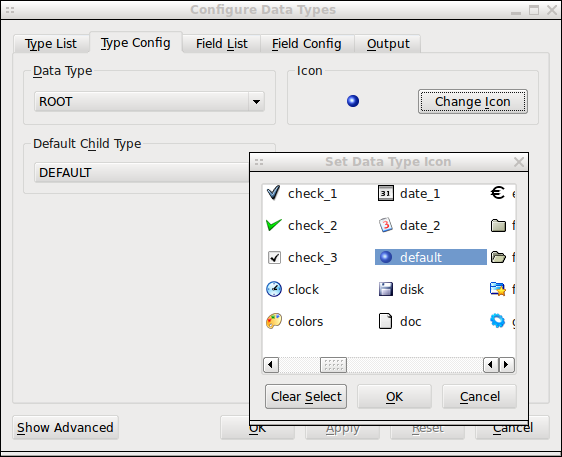Pick the date_2 calendar page icon
This screenshot has width=562, height=457.
click(x=386, y=225)
